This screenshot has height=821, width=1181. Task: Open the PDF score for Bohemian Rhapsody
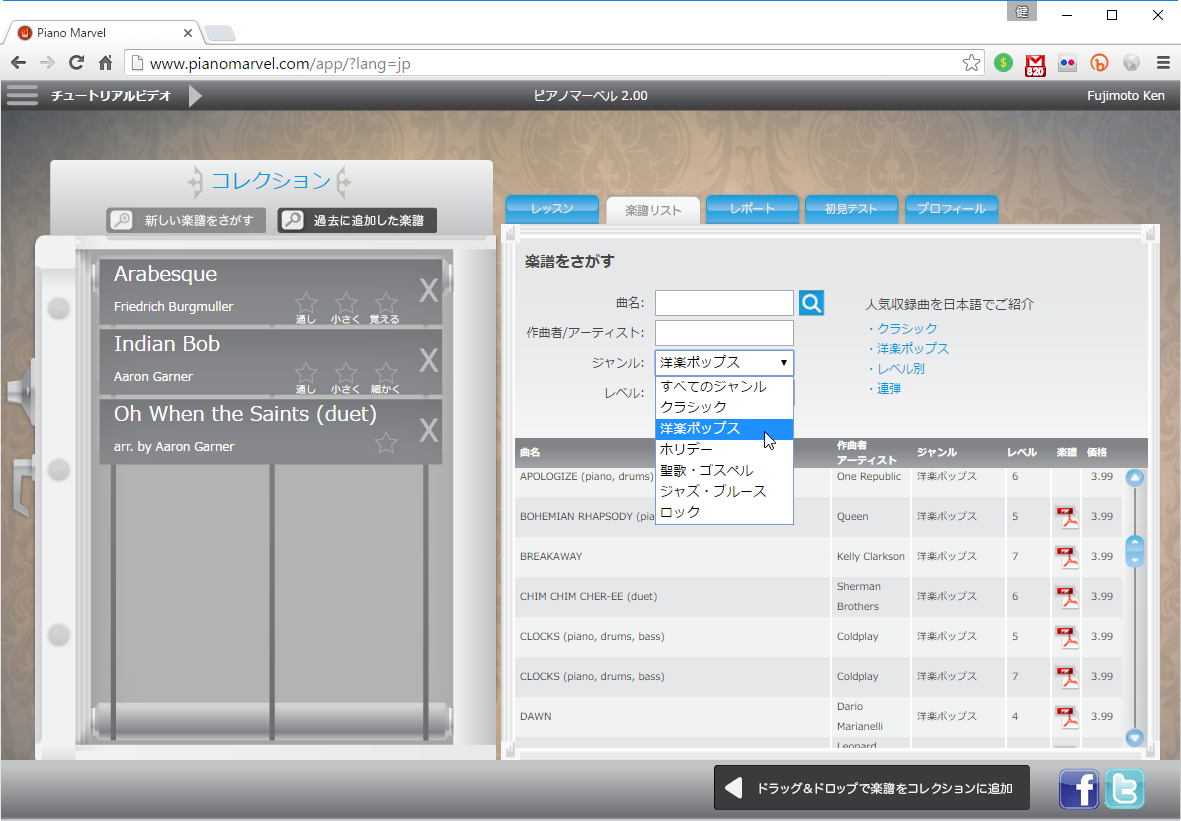coord(1067,517)
